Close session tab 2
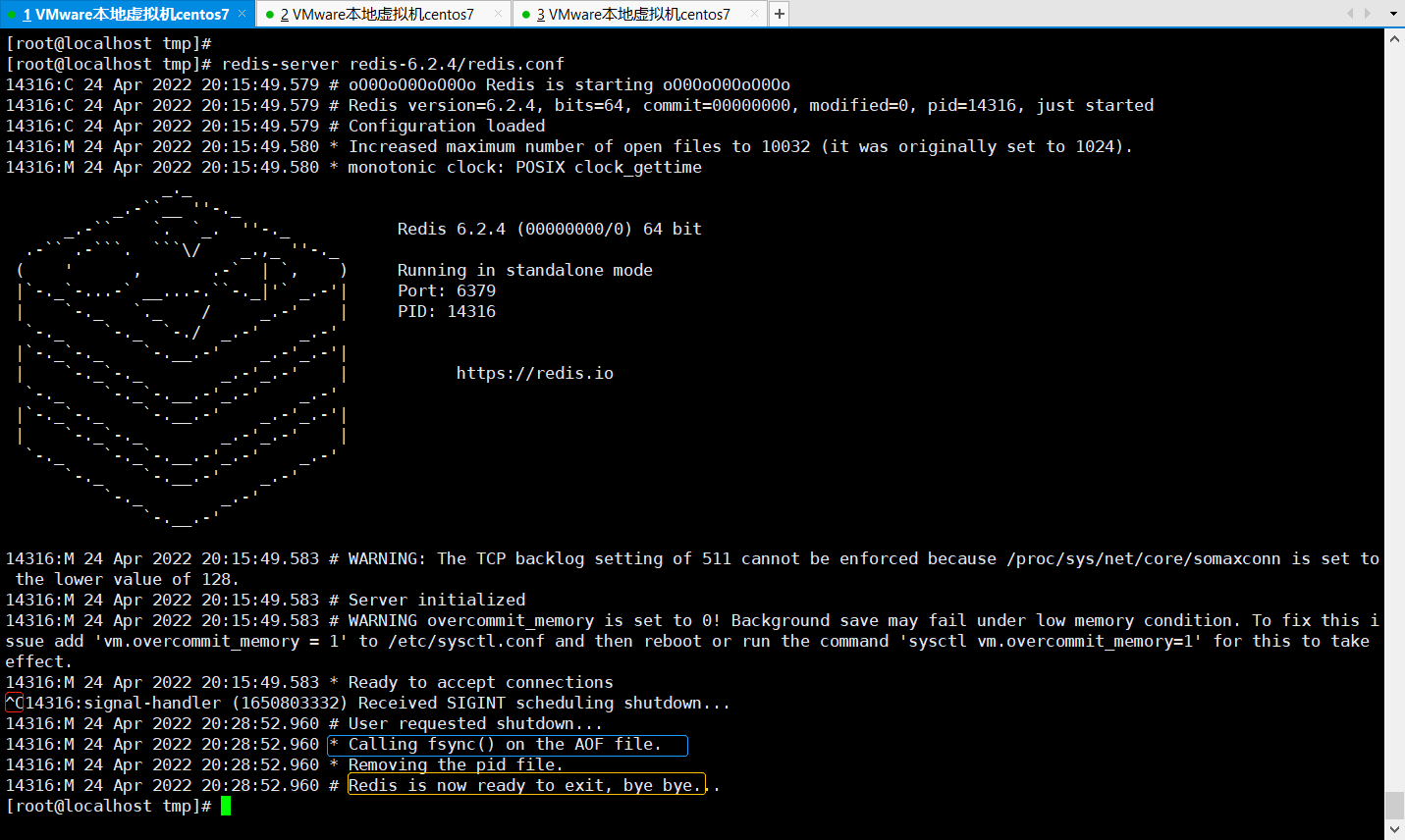 click(x=498, y=14)
